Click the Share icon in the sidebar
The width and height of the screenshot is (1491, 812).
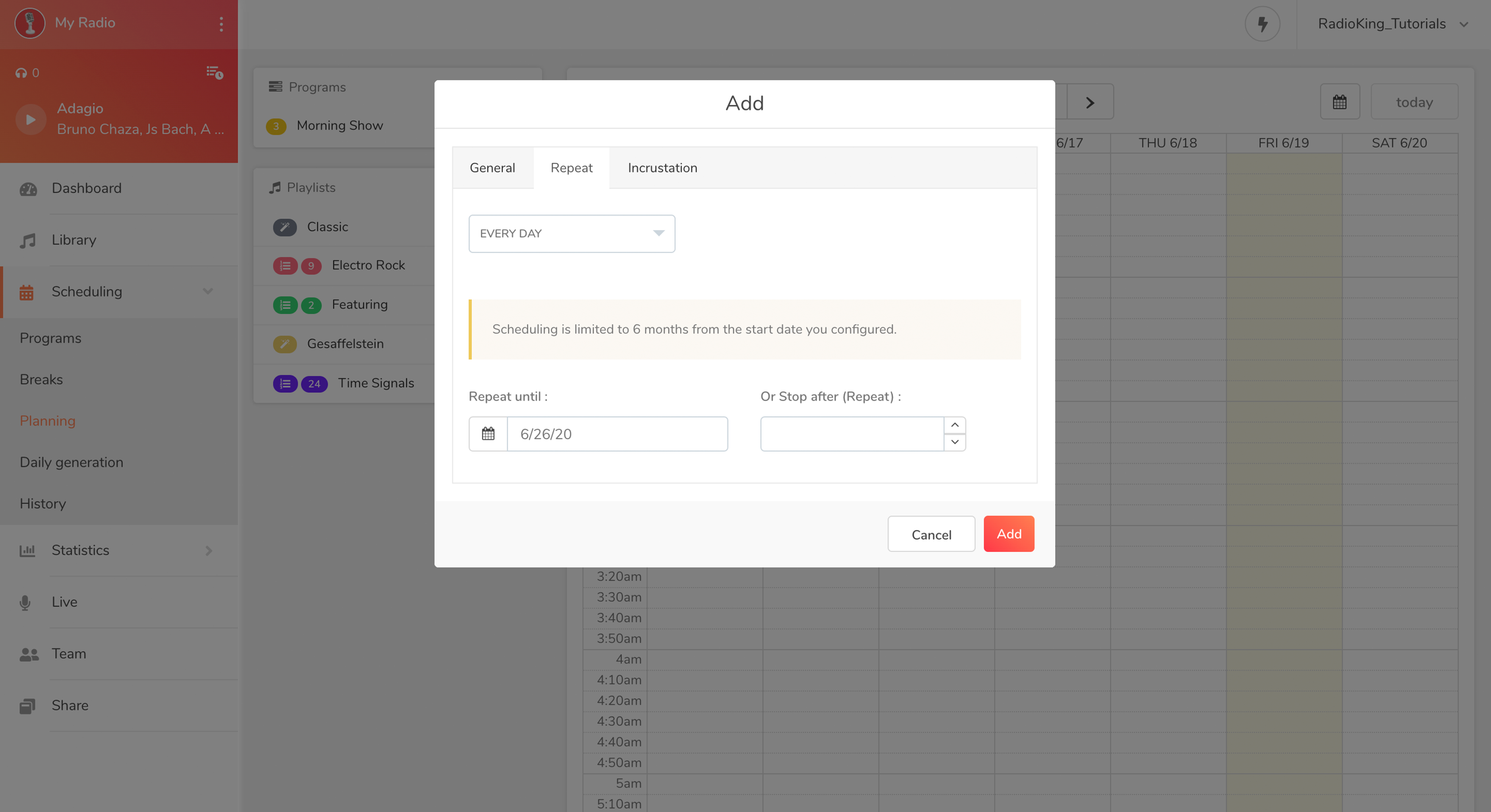click(27, 706)
